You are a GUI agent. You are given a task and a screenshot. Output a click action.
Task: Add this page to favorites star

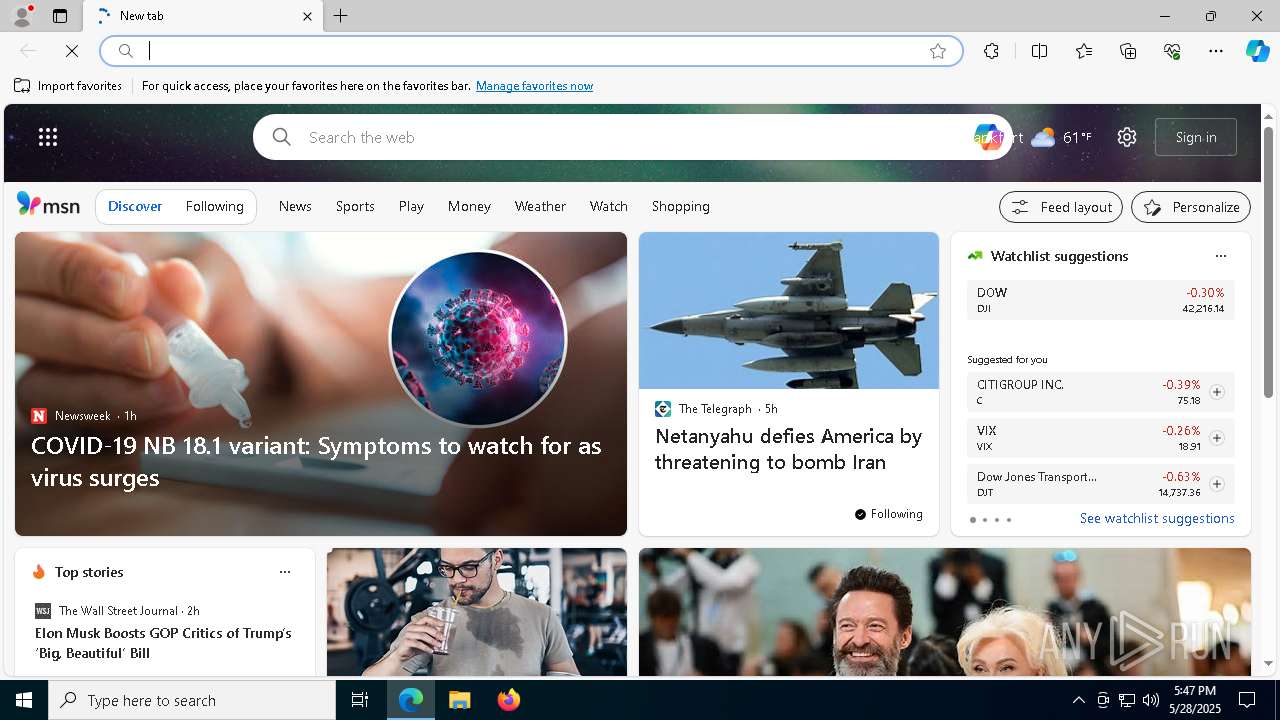[x=938, y=51]
